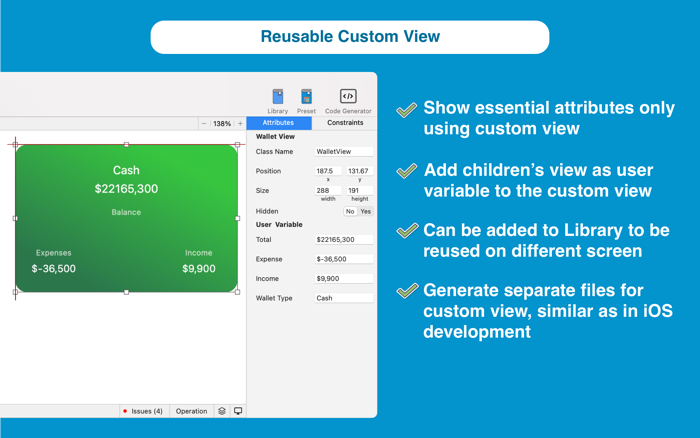Click the 138% zoom level display
Viewport: 700px width, 438px height.
point(222,124)
